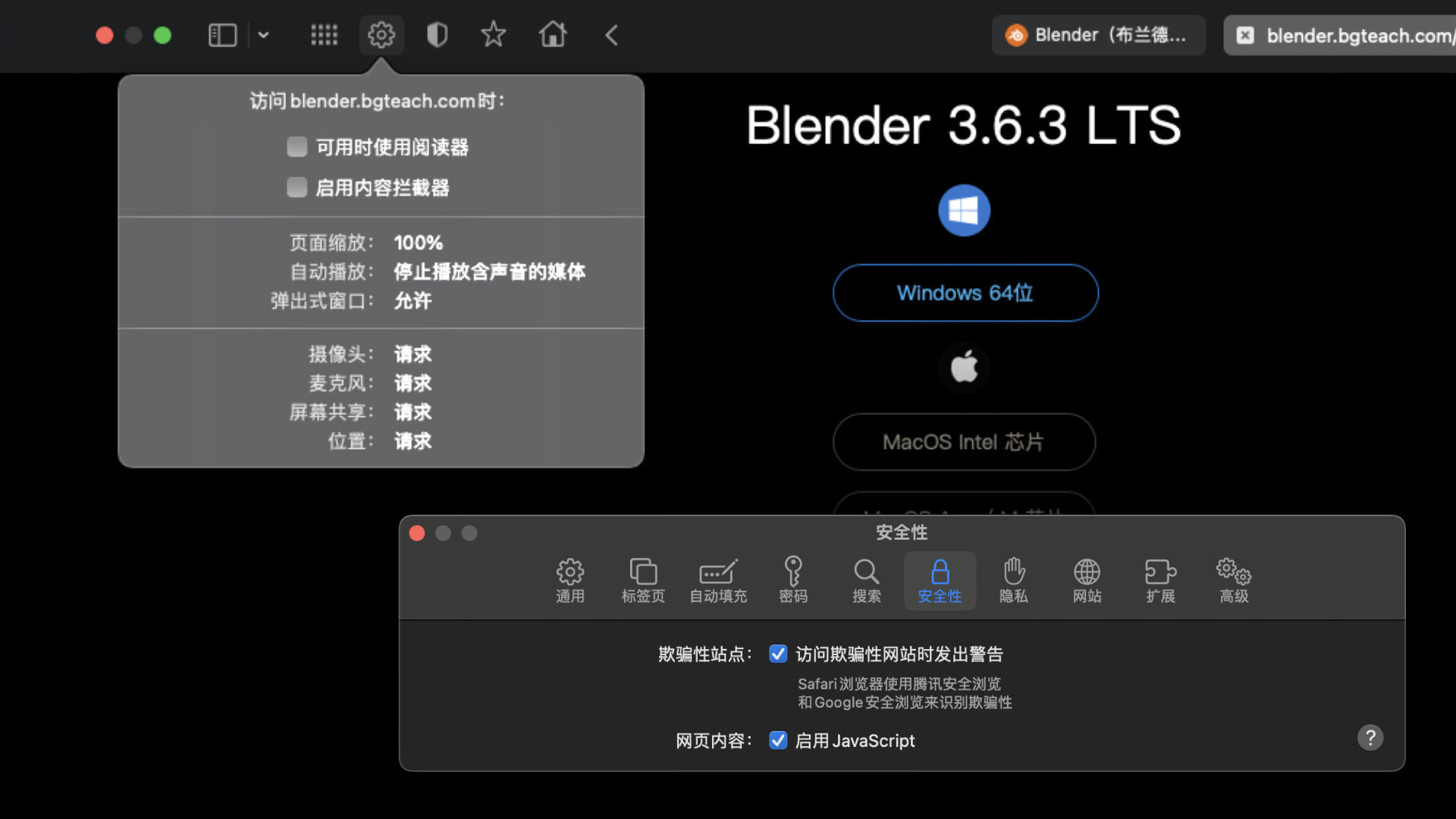Click the blue Windows logo icon
The height and width of the screenshot is (819, 1456).
[x=964, y=210]
